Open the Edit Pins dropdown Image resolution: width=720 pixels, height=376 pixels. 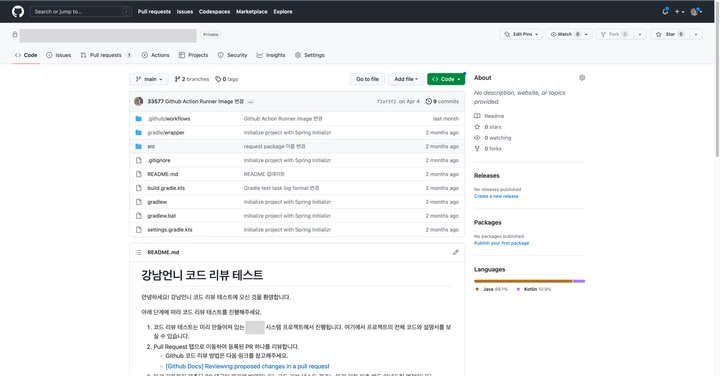[x=521, y=34]
